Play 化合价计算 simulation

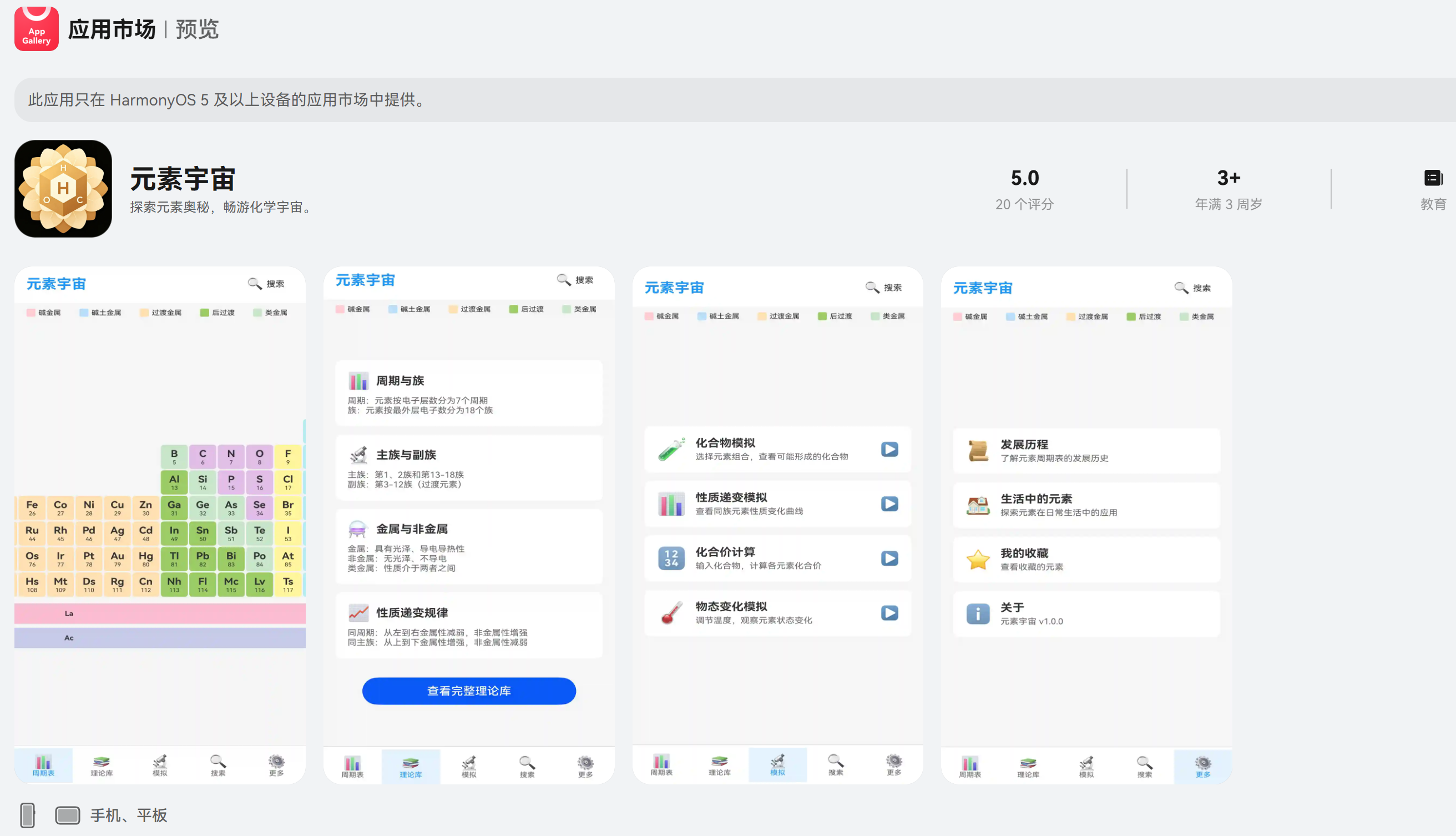(x=889, y=558)
